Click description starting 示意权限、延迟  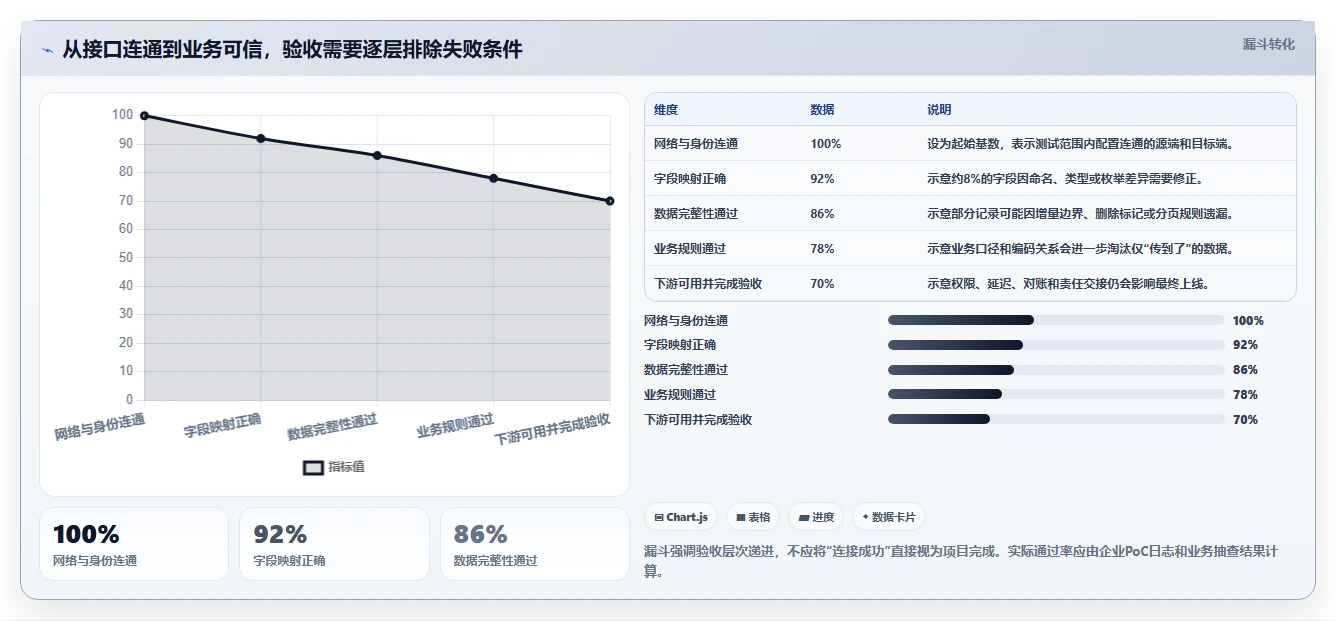click(x=1068, y=284)
